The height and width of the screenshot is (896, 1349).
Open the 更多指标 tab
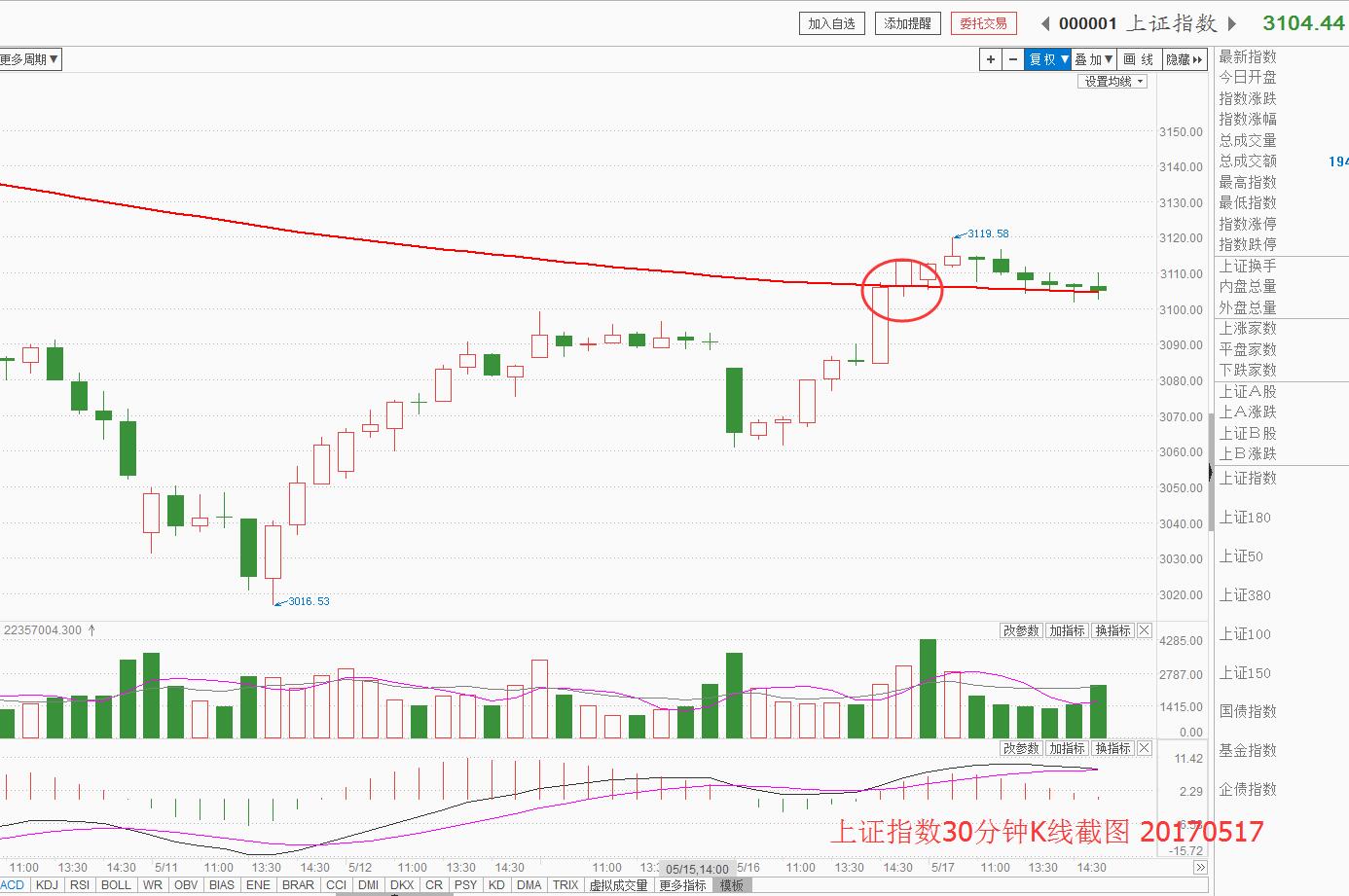pos(682,885)
